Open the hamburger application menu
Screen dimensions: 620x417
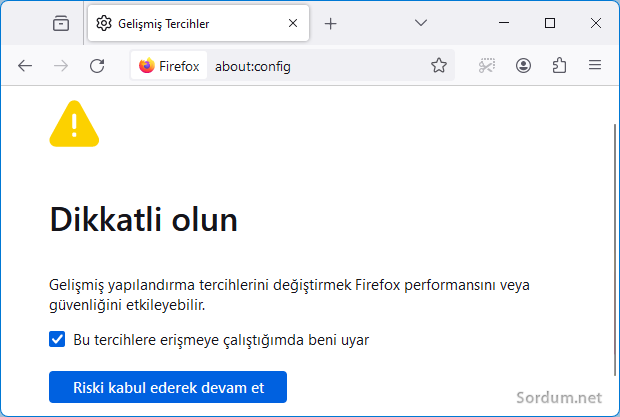coord(595,65)
